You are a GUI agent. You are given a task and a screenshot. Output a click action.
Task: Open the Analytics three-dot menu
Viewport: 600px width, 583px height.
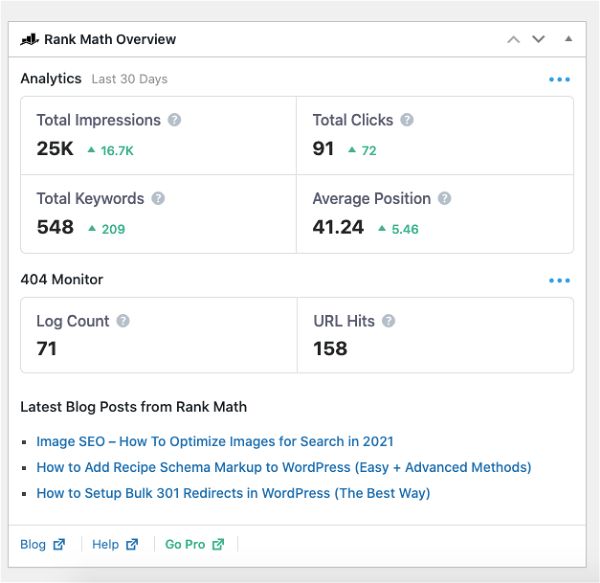[559, 79]
